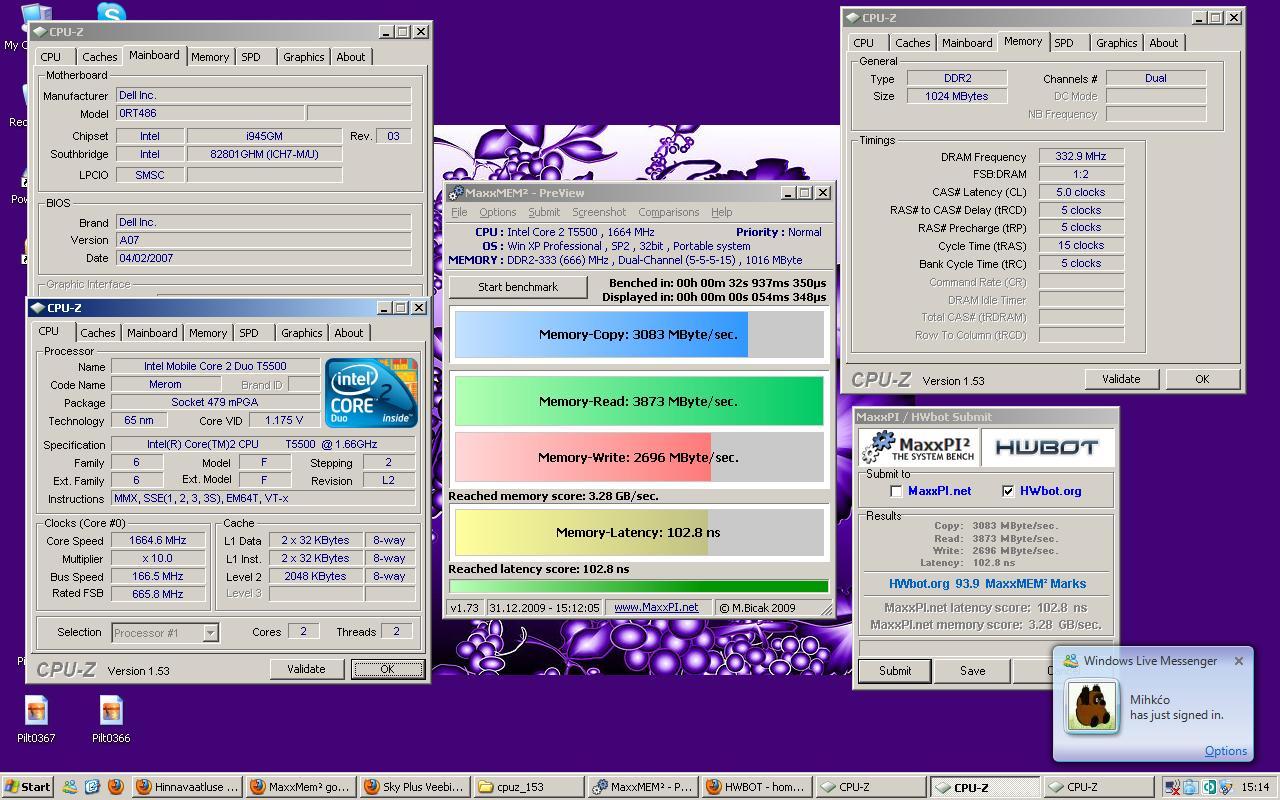Open File menu in MaxxMEM²
Viewport: 1280px width, 800px height.
click(x=459, y=212)
